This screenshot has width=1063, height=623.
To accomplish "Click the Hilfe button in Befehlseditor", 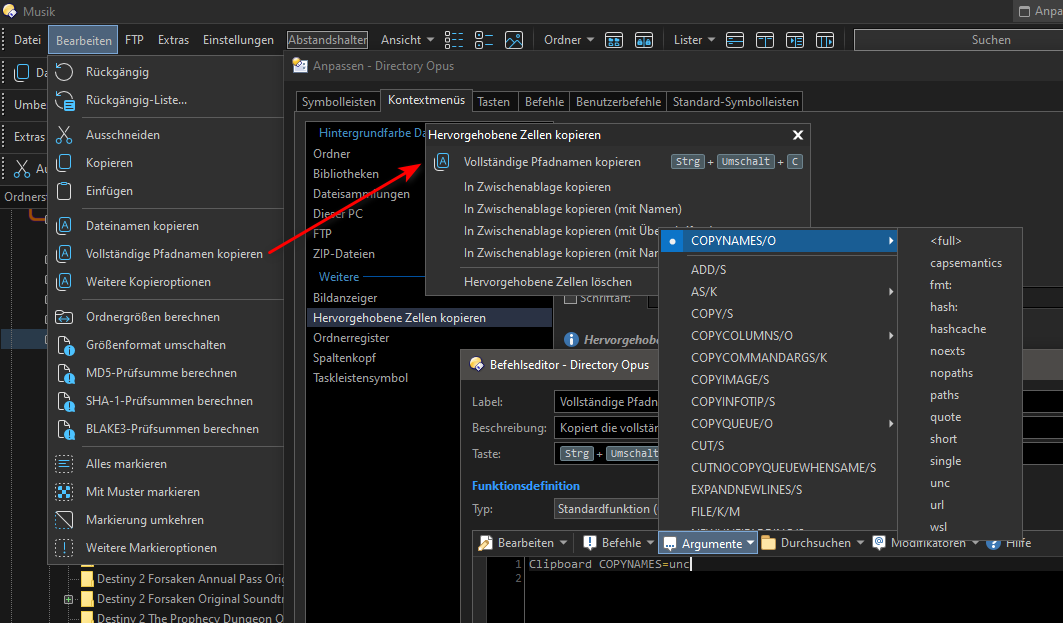I will [1009, 543].
